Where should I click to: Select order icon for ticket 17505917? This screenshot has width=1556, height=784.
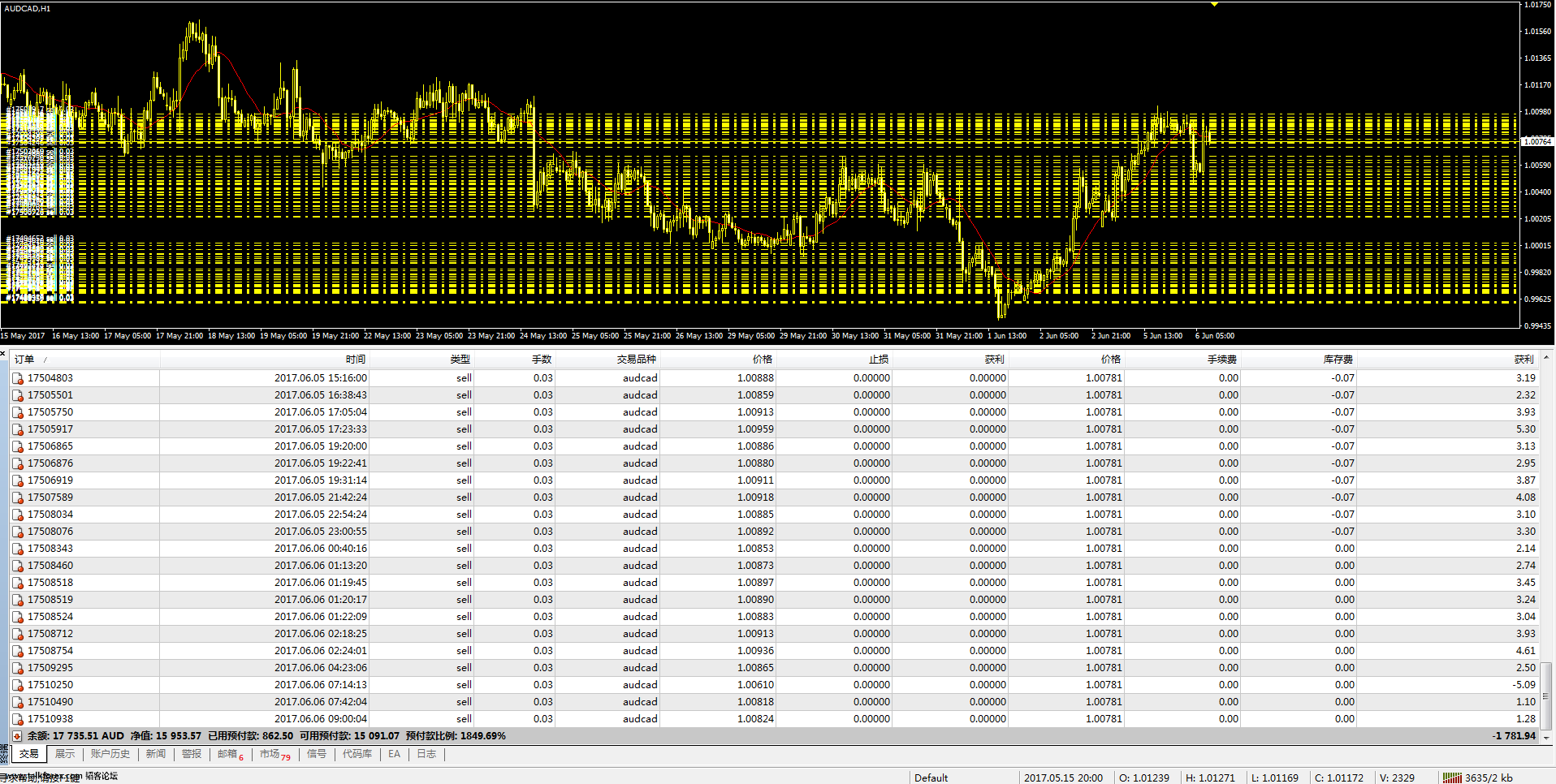(18, 429)
